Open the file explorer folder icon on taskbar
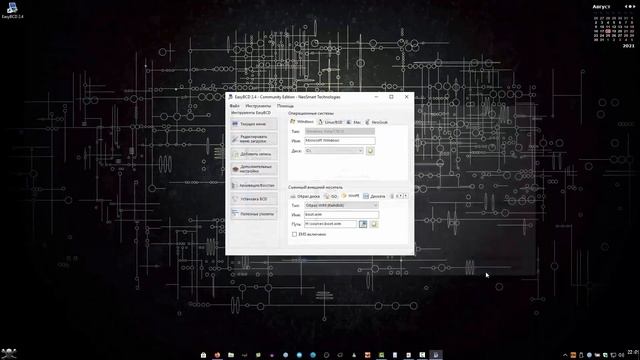 231,355
